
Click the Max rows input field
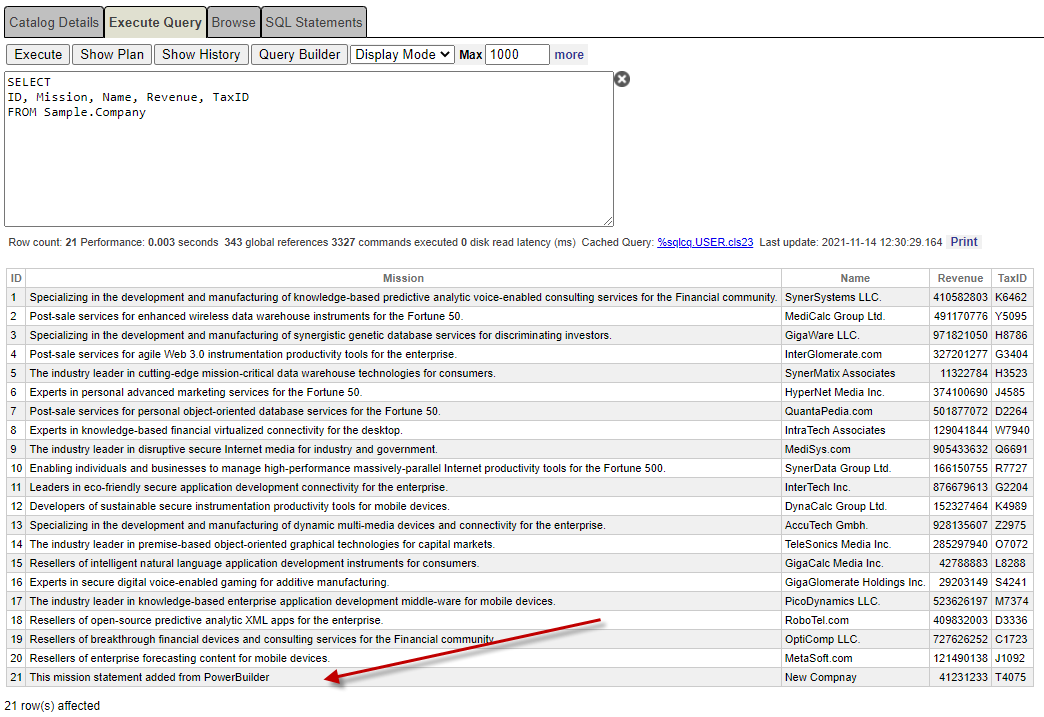click(517, 55)
